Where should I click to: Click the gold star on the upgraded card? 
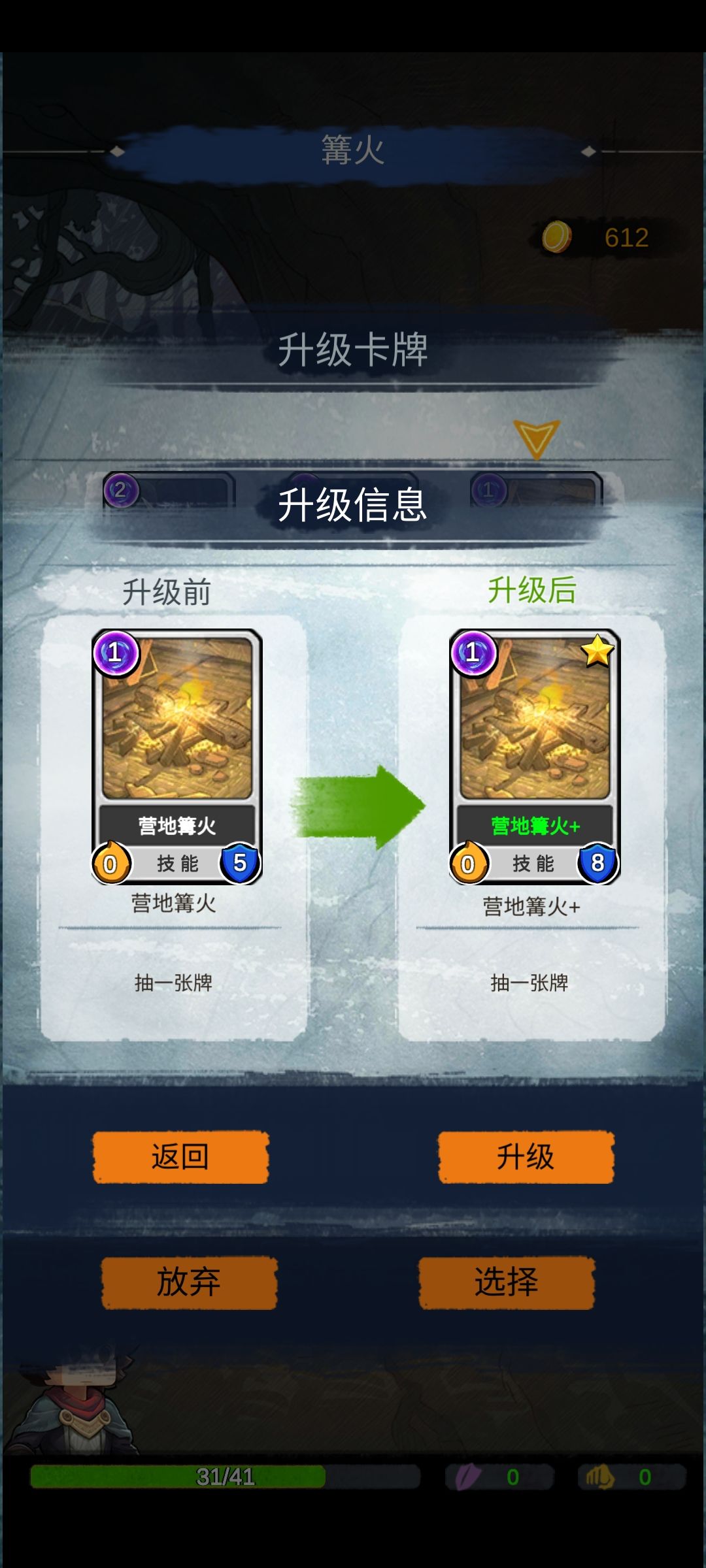[x=597, y=651]
